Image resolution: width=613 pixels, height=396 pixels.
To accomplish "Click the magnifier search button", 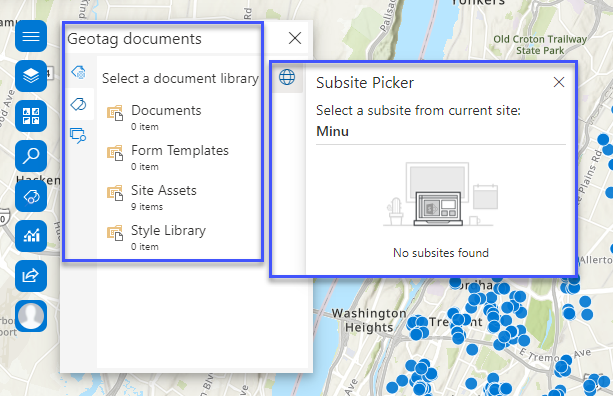I will point(31,156).
